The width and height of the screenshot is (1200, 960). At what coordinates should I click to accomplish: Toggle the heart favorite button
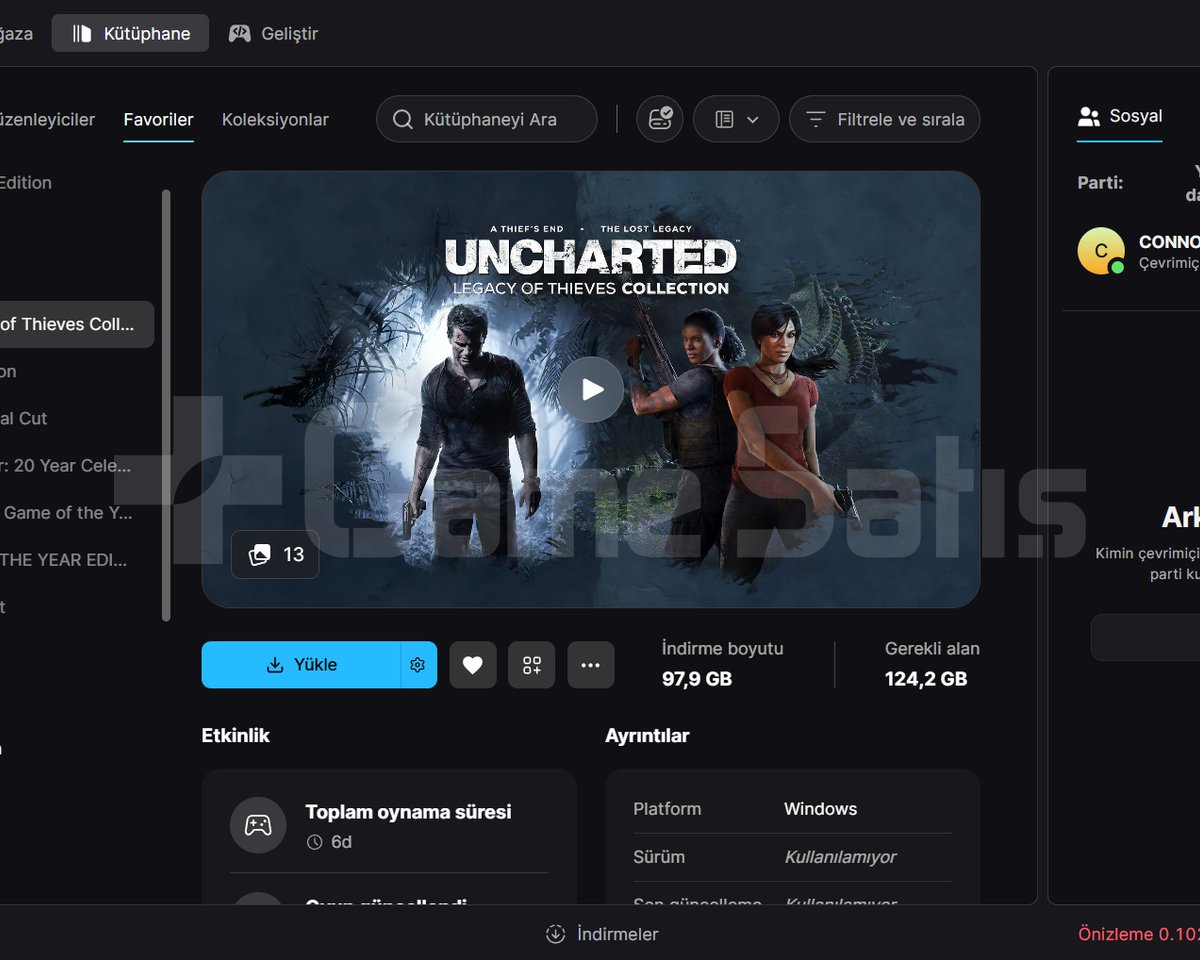[x=473, y=665]
